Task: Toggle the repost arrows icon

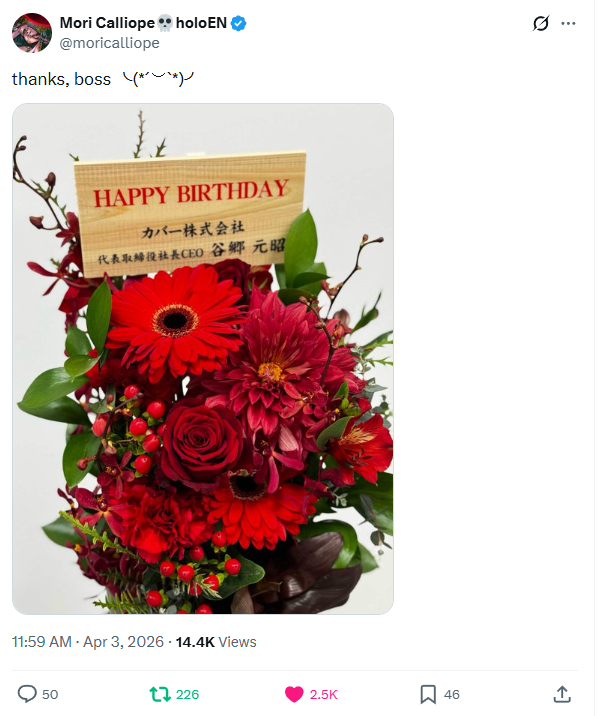Action: [160, 695]
